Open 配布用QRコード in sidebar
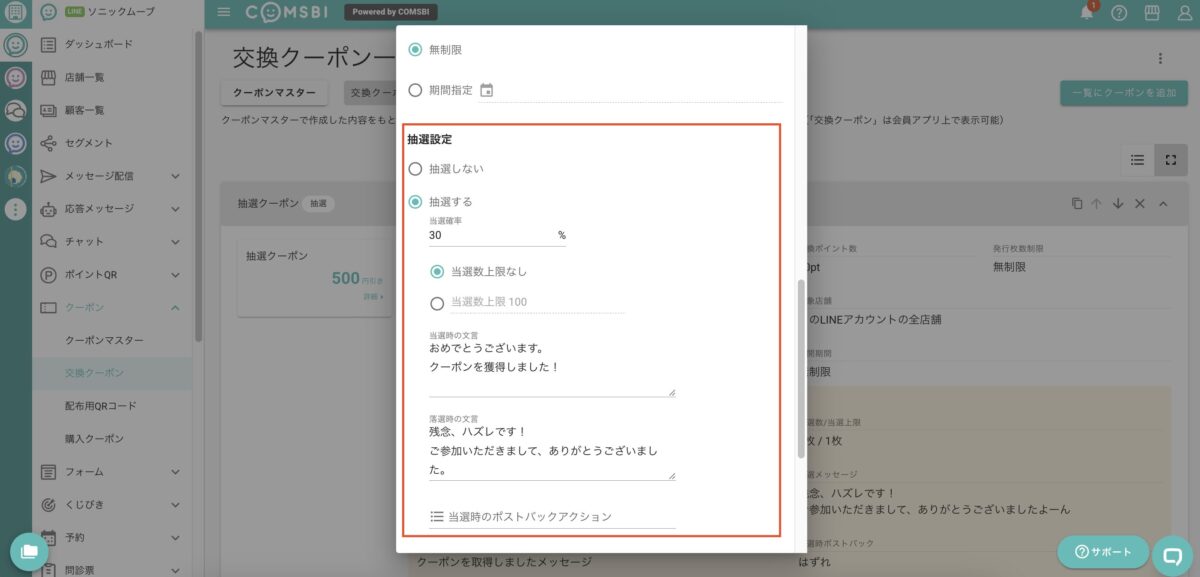Viewport: 1200px width, 577px height. click(x=100, y=406)
